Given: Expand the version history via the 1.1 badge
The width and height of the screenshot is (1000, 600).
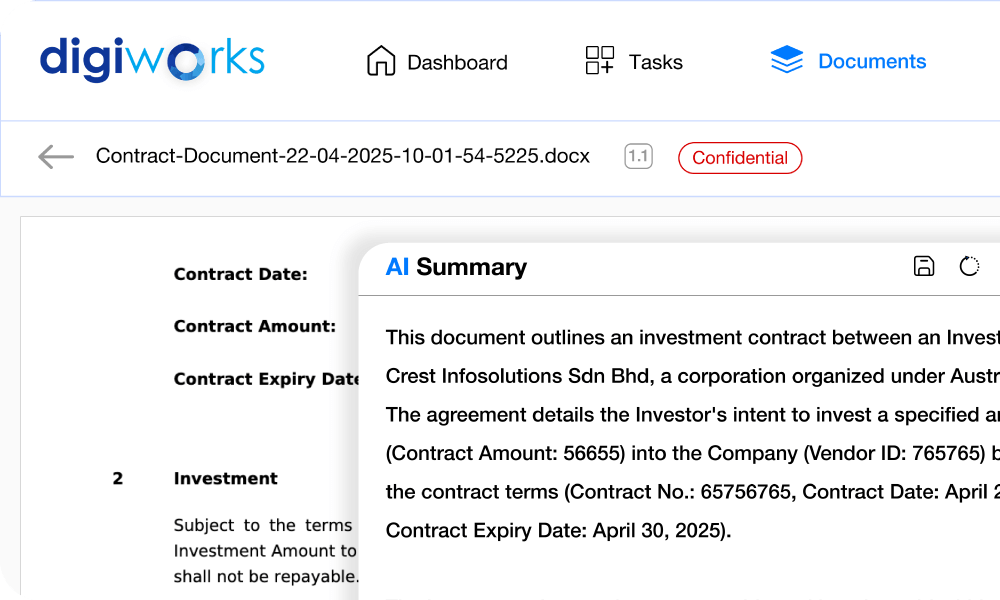Looking at the screenshot, I should [637, 157].
